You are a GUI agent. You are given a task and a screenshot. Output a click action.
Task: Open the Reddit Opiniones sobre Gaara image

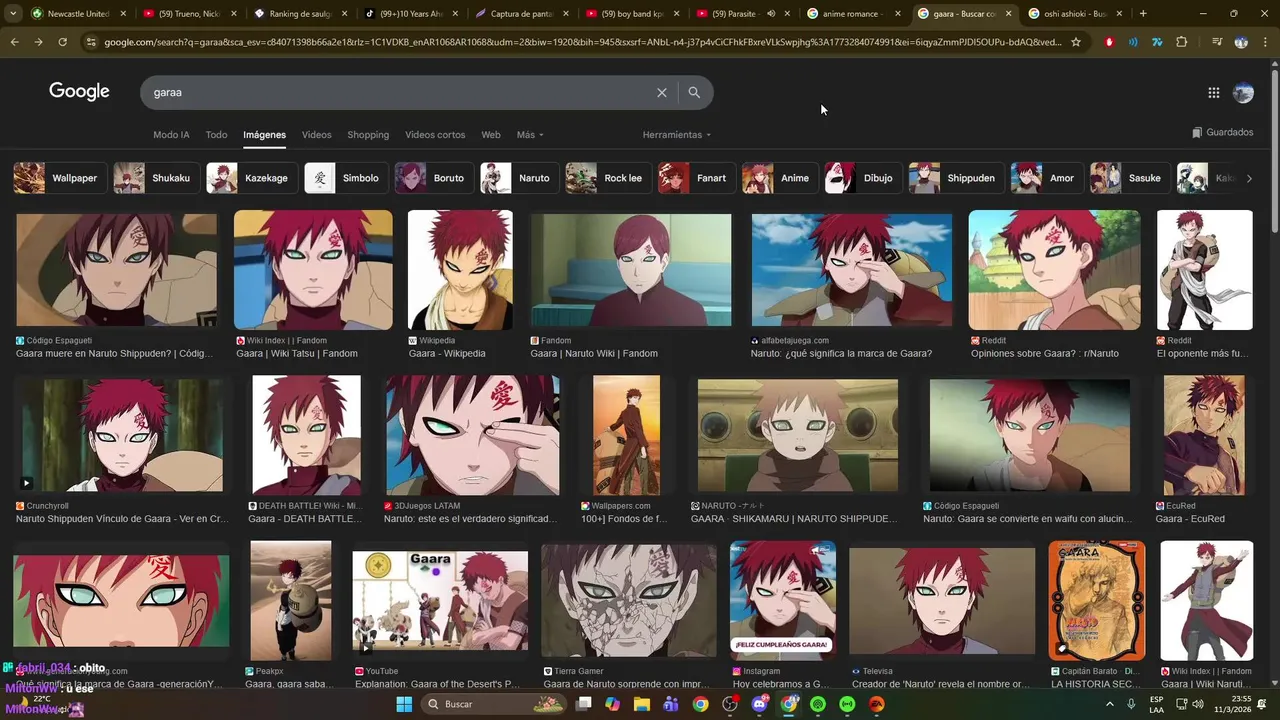pyautogui.click(x=1054, y=270)
